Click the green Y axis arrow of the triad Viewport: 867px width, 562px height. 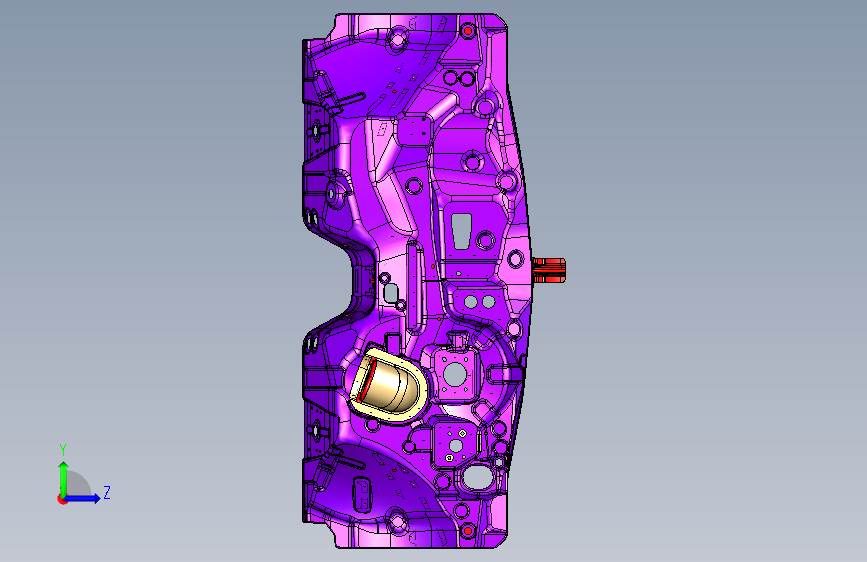(64, 478)
